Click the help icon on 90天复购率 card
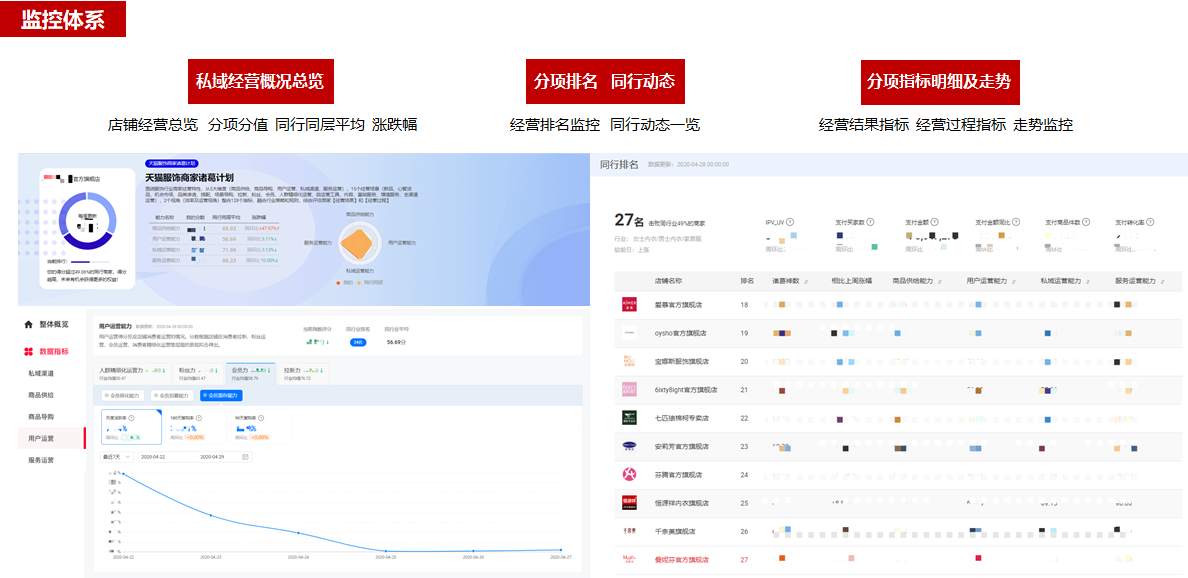Screen dimensions: 1188x578 tap(260, 418)
